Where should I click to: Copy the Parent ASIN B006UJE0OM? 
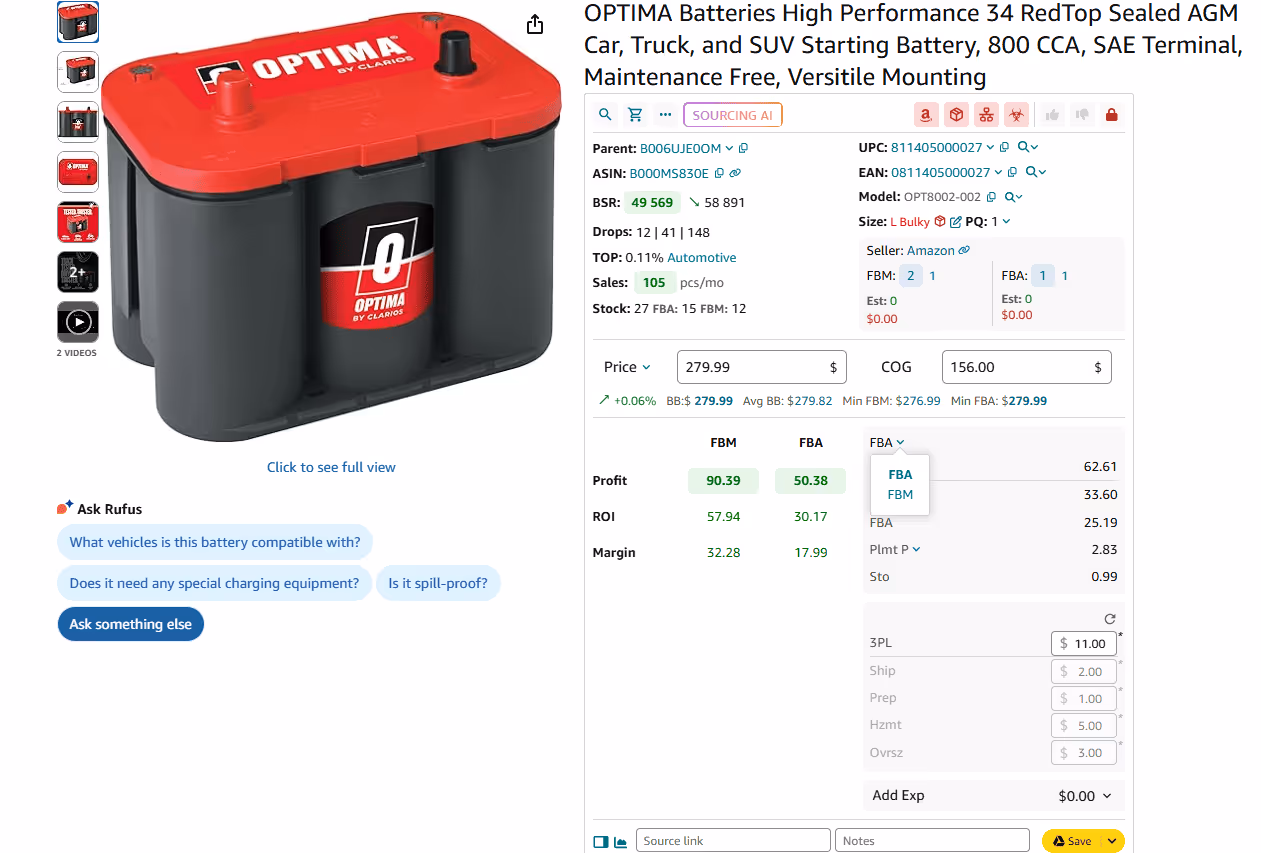pos(744,148)
